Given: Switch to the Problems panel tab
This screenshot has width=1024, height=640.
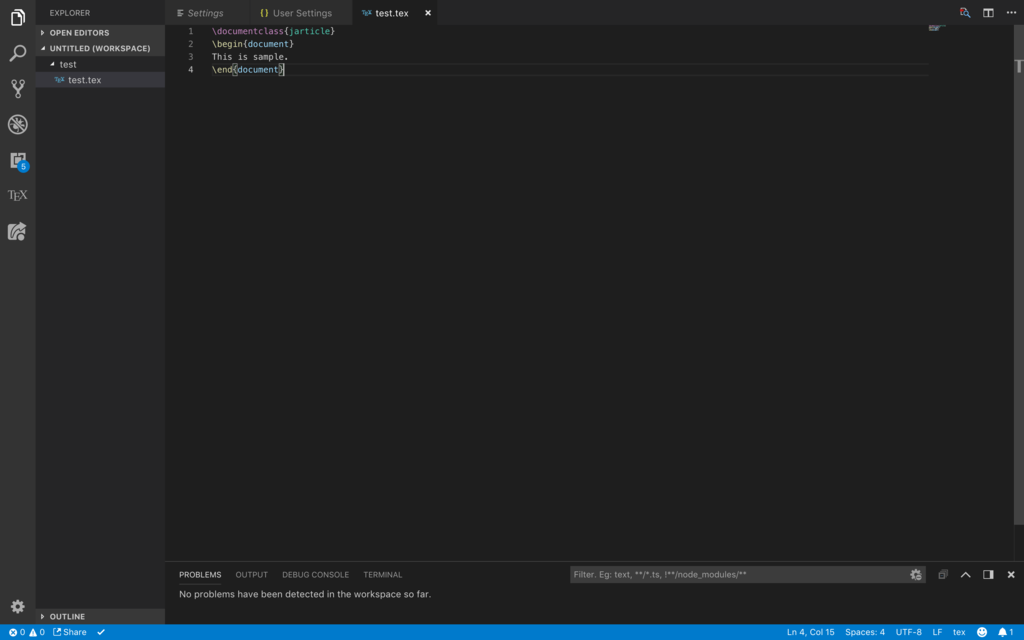Looking at the screenshot, I should click(x=200, y=575).
